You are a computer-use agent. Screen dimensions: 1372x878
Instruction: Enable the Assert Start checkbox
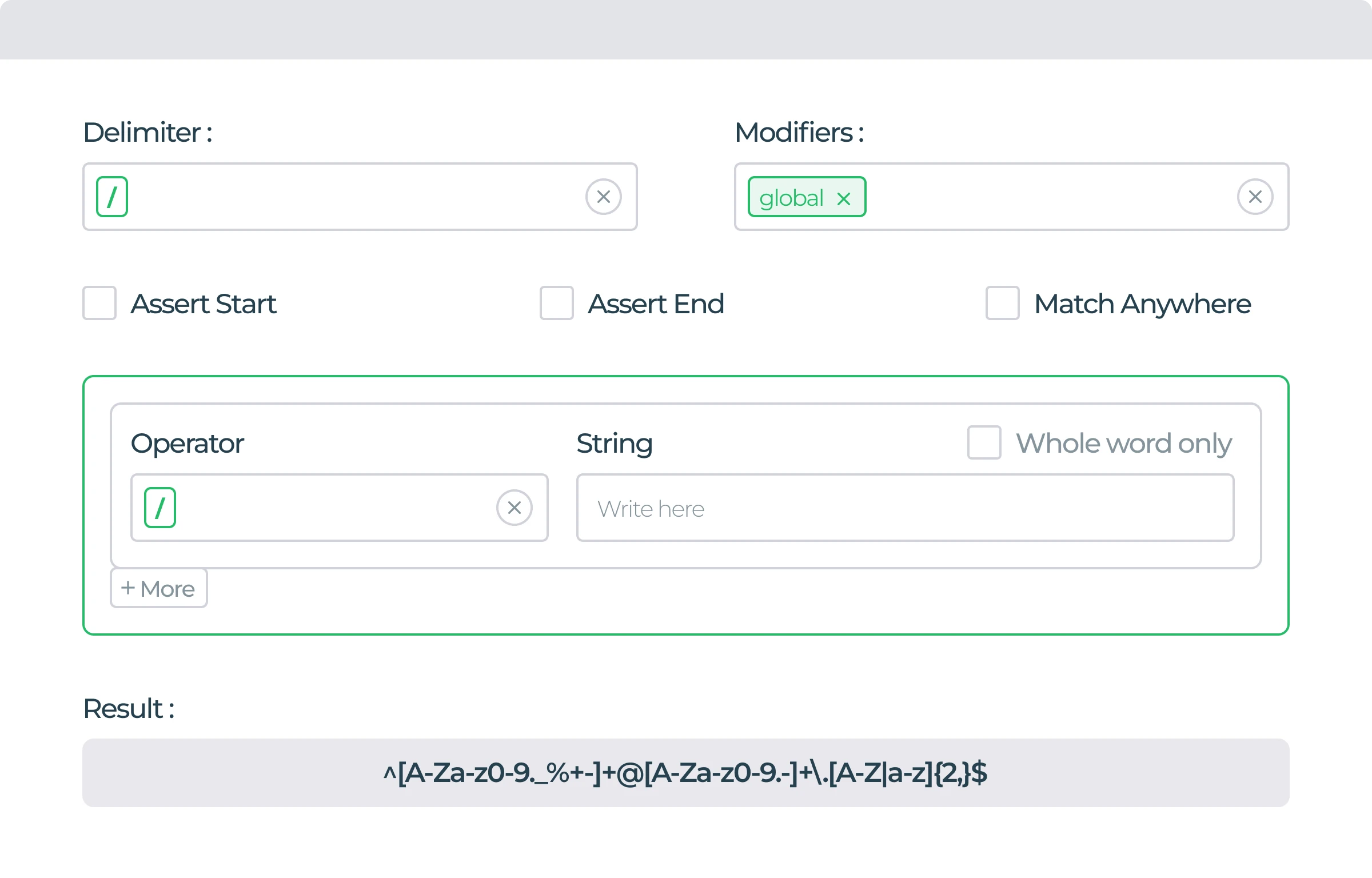pyautogui.click(x=99, y=304)
